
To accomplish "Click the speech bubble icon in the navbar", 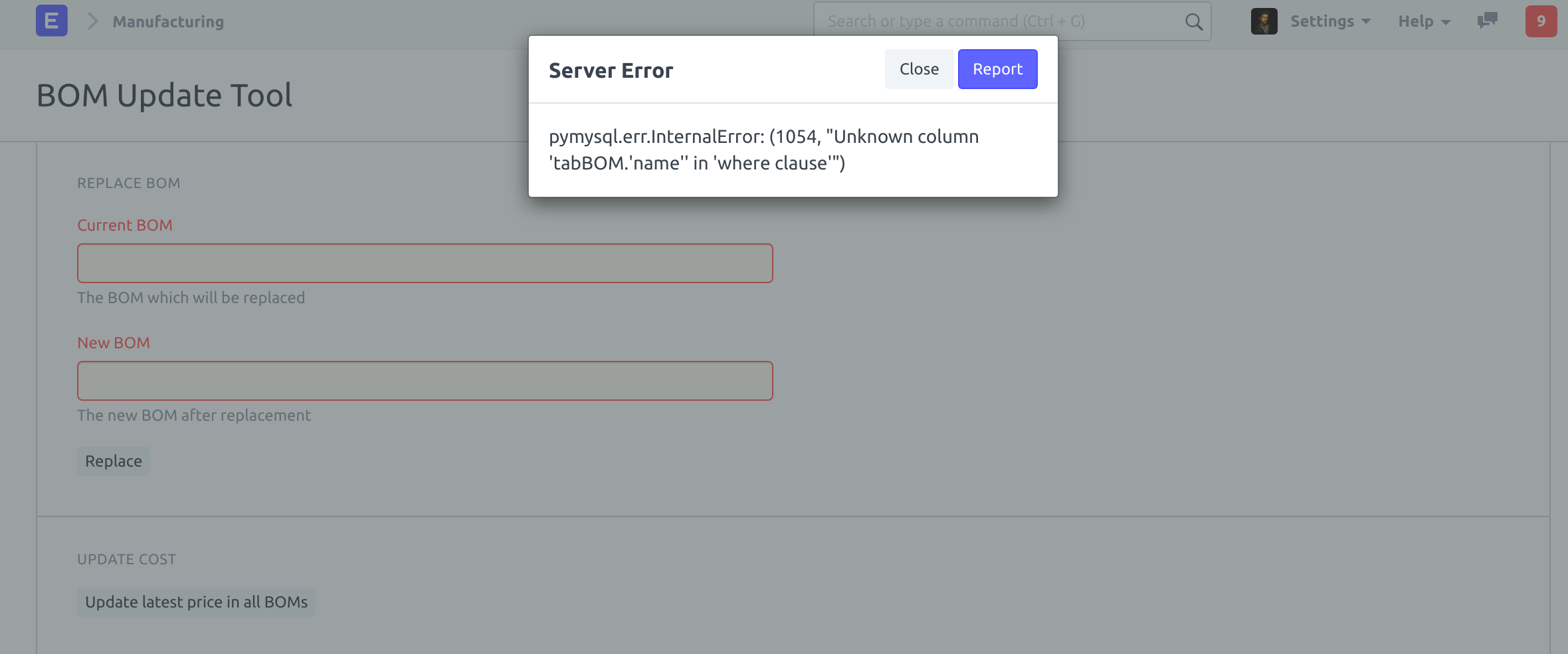I will click(1486, 21).
